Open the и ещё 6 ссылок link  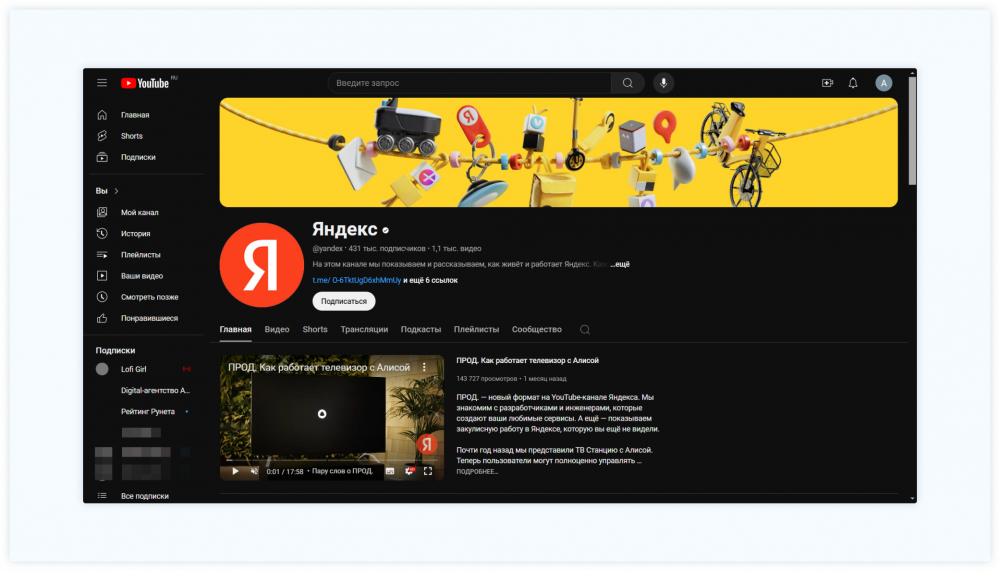(x=430, y=280)
